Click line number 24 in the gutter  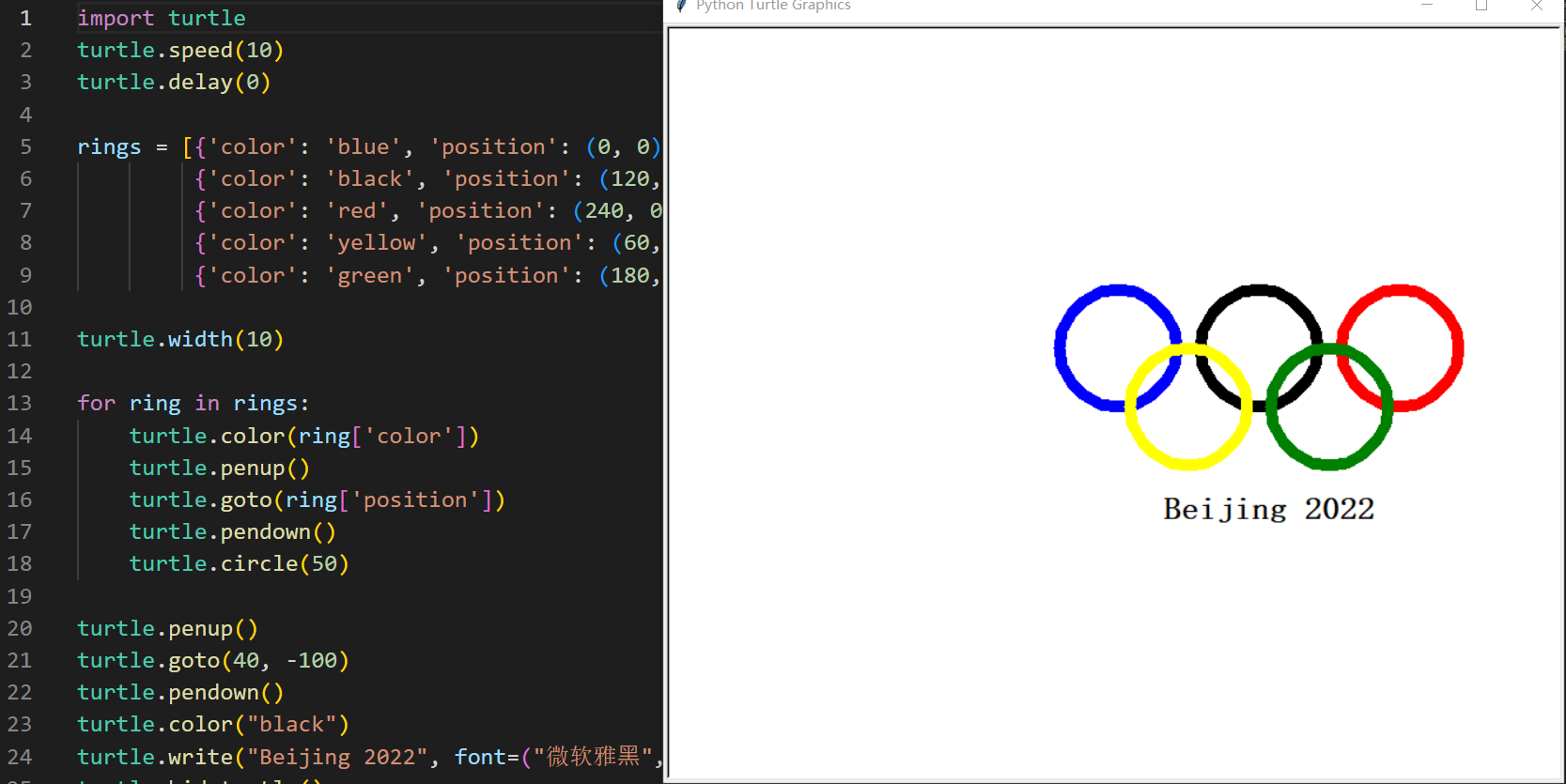[19, 757]
